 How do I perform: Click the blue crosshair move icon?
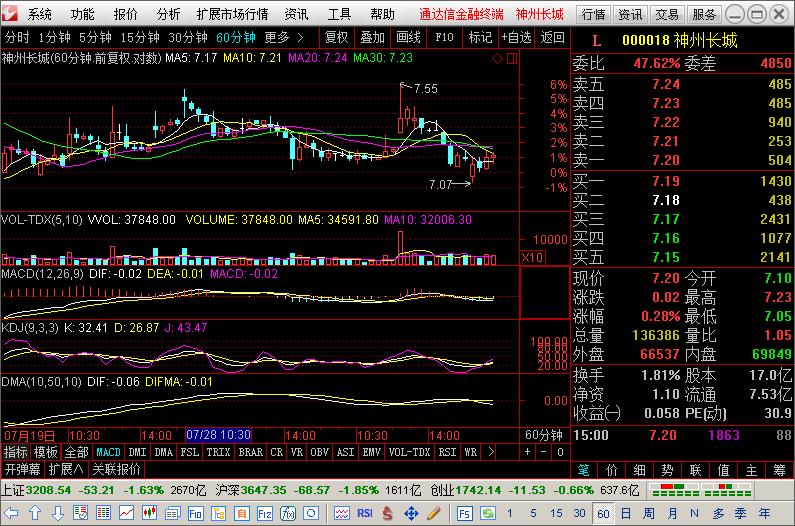pos(410,513)
